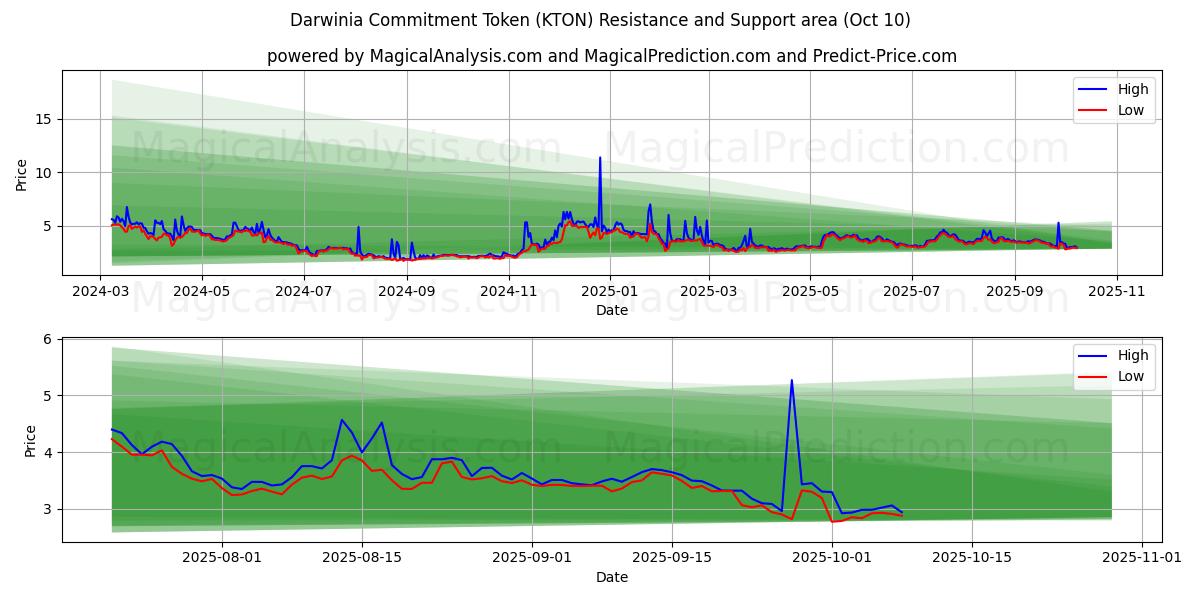The width and height of the screenshot is (1200, 600).
Task: Click the Price y-axis label of bottom chart
Action: (30, 440)
